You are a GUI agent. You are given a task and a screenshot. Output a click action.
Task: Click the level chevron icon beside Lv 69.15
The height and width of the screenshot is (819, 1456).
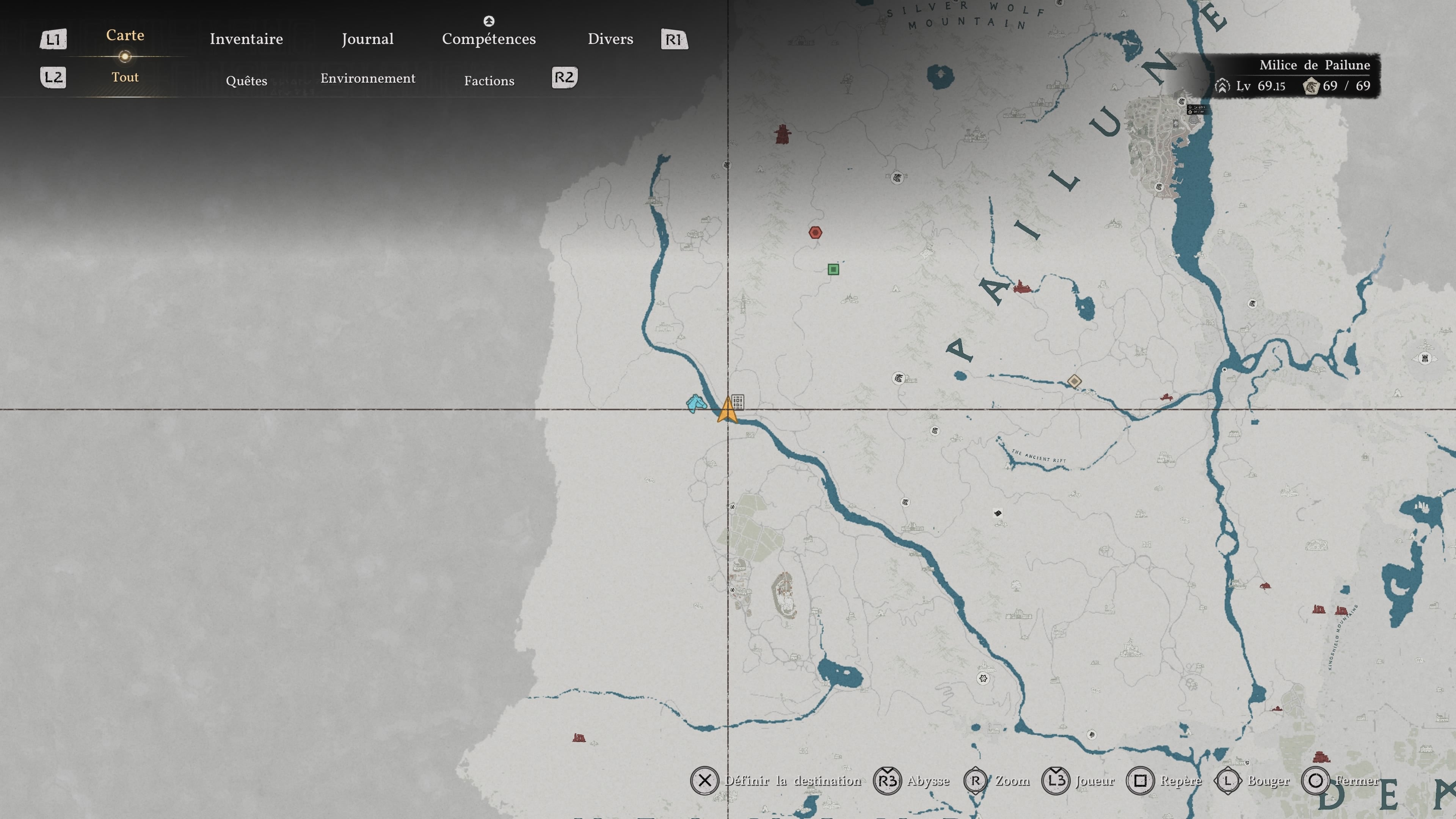pos(1222,86)
